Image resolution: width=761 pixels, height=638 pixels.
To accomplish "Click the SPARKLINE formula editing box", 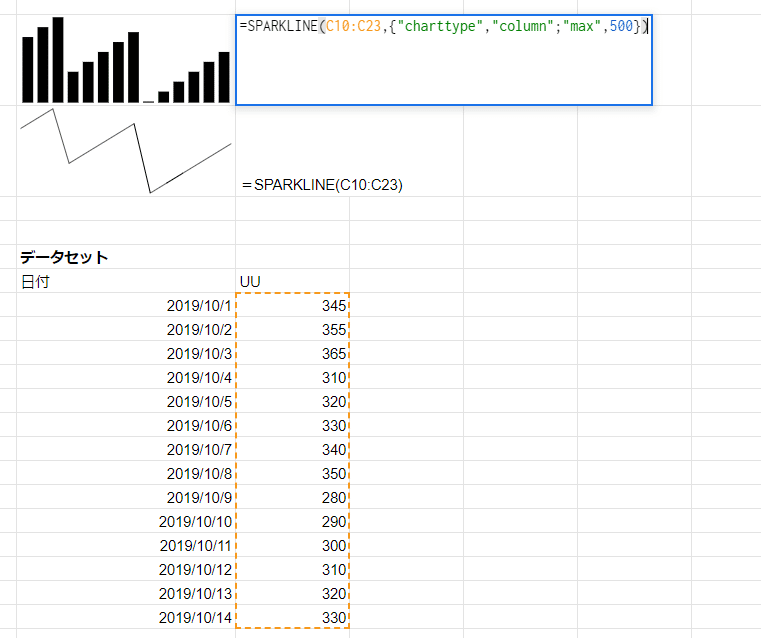I will pyautogui.click(x=444, y=60).
